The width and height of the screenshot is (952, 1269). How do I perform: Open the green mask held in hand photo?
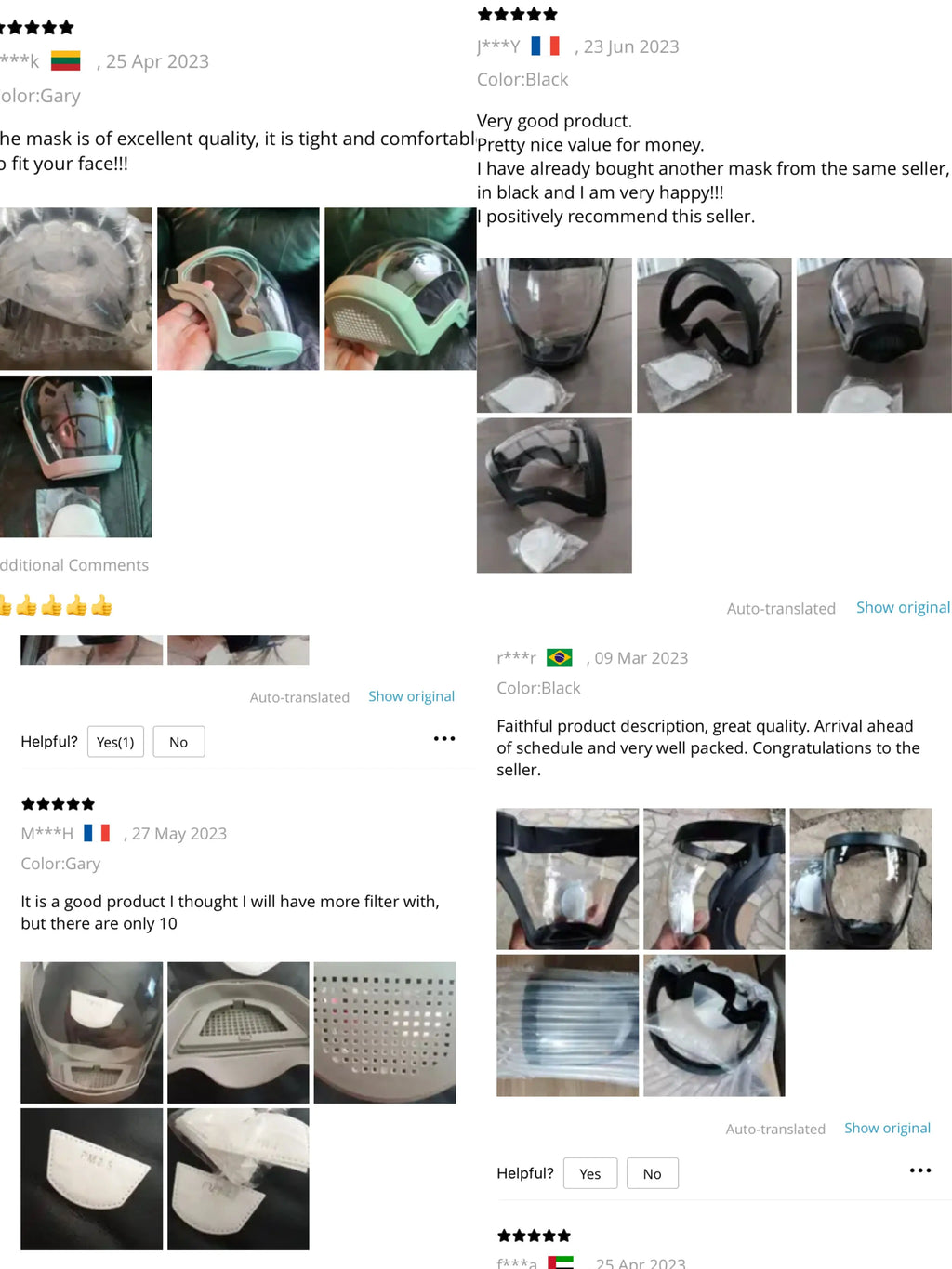[238, 289]
